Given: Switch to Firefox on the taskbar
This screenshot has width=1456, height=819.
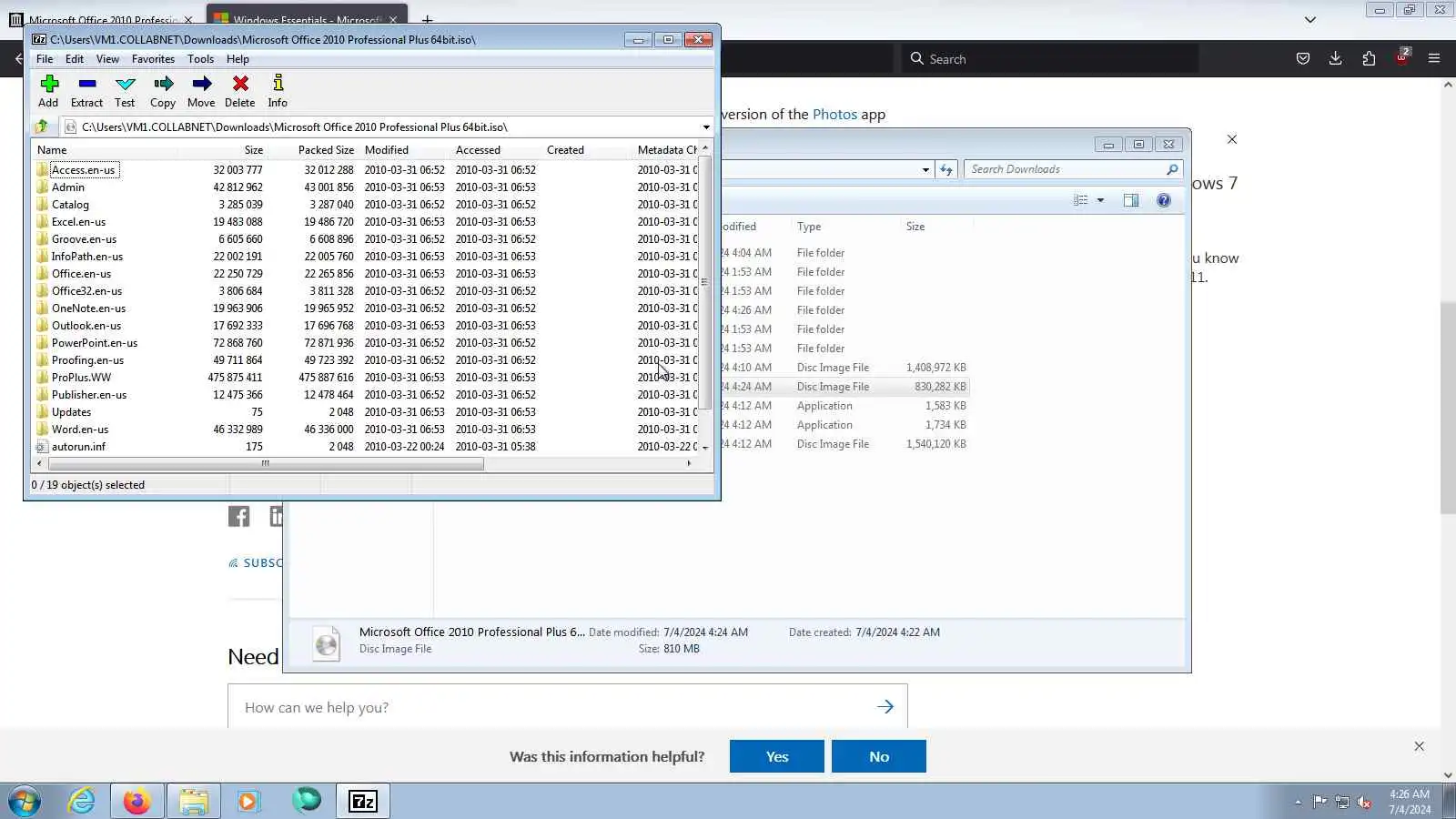Looking at the screenshot, I should pos(137,802).
